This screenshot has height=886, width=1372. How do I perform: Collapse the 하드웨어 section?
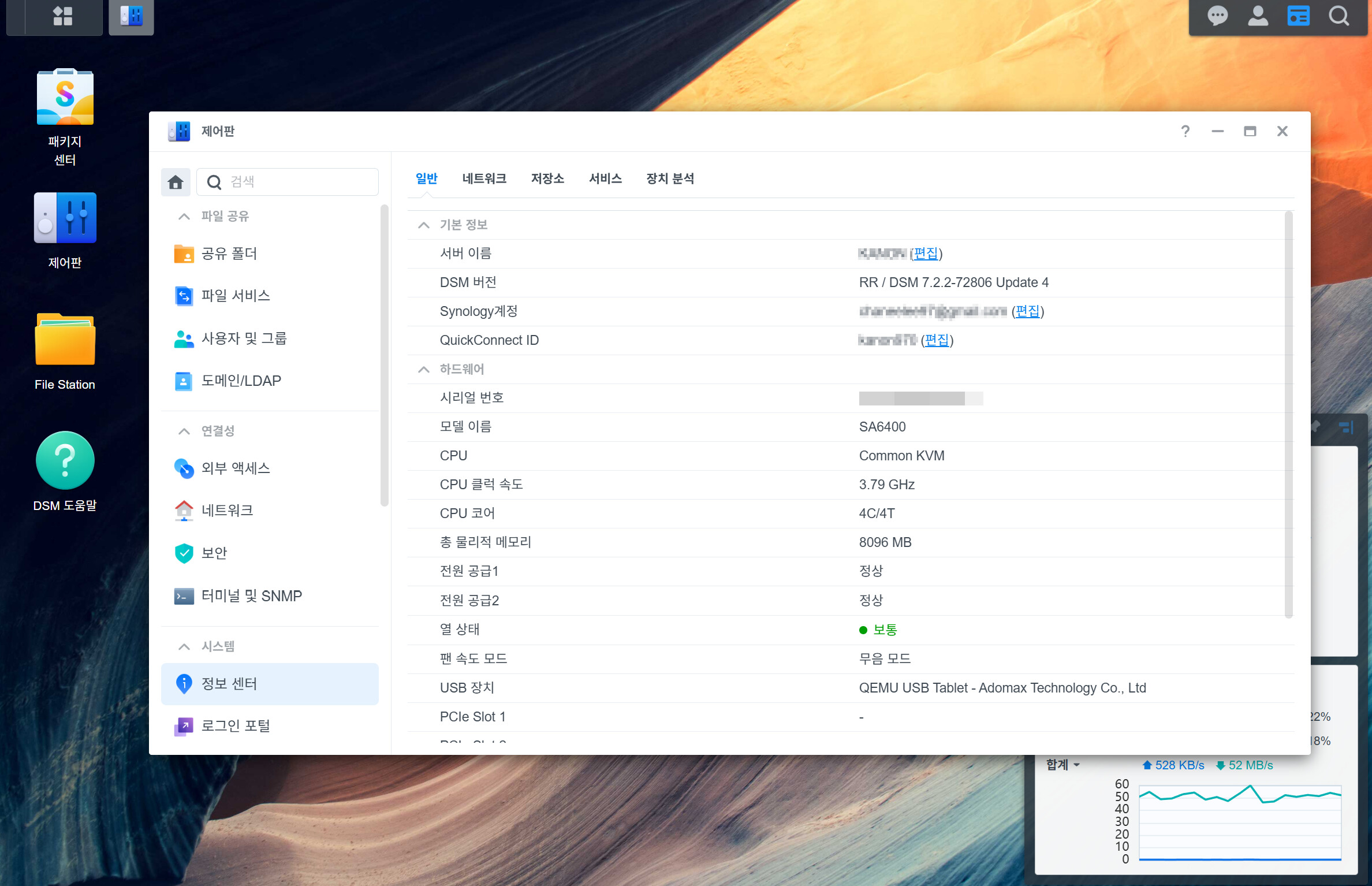(x=424, y=370)
